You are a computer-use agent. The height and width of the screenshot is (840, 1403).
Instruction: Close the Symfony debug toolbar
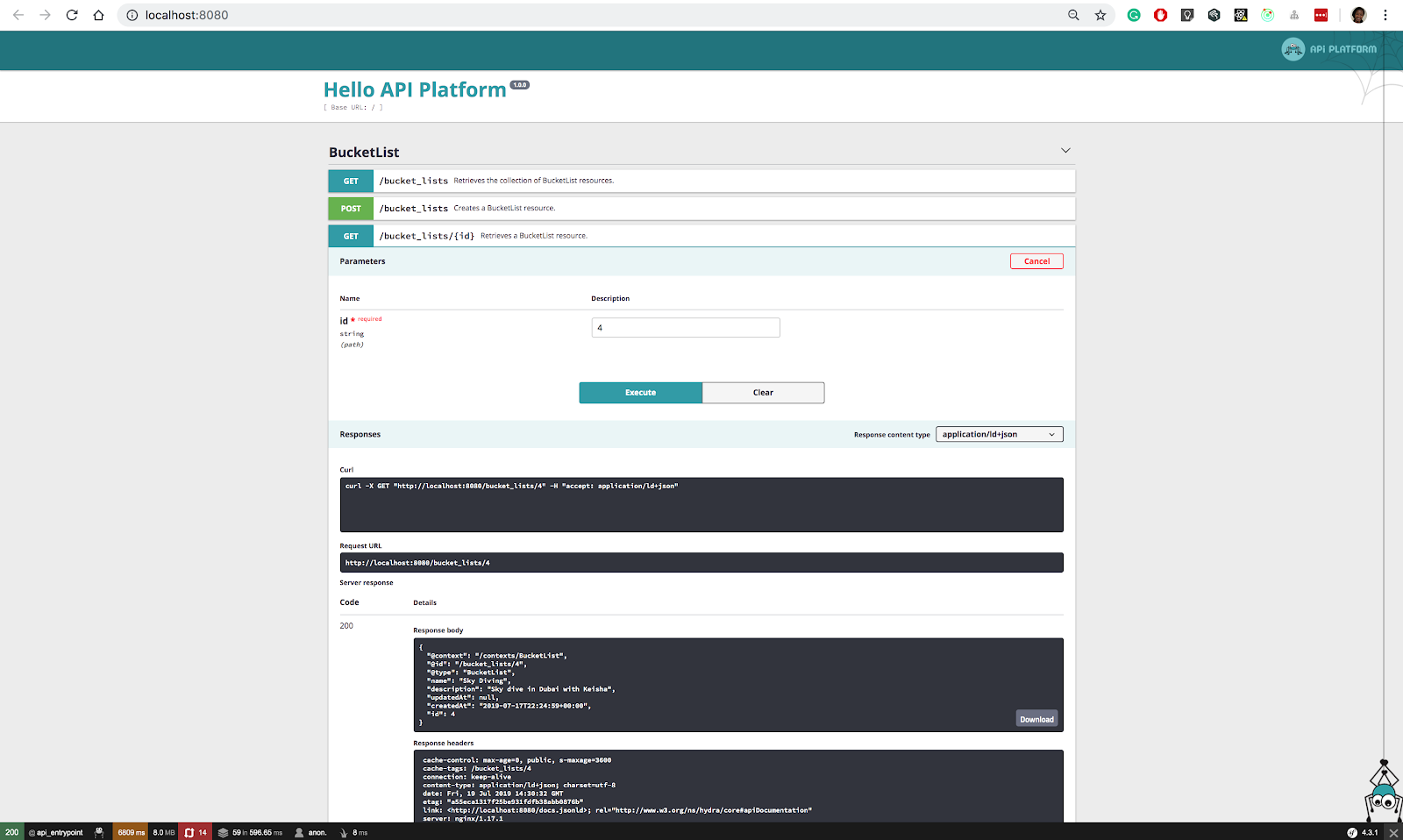pos(1393,832)
